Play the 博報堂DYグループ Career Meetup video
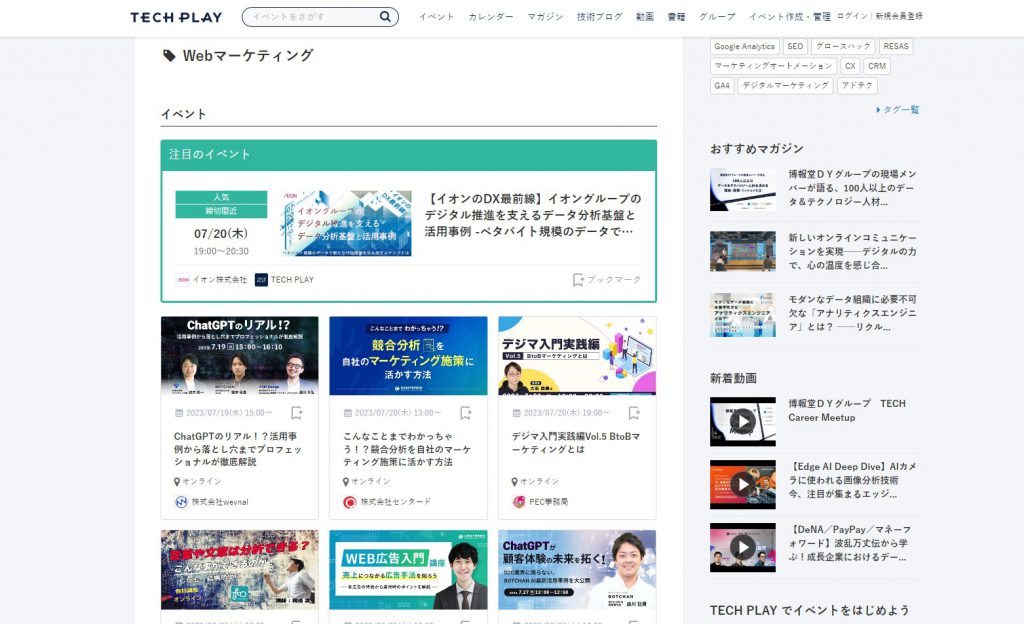1024x624 pixels. click(x=742, y=421)
